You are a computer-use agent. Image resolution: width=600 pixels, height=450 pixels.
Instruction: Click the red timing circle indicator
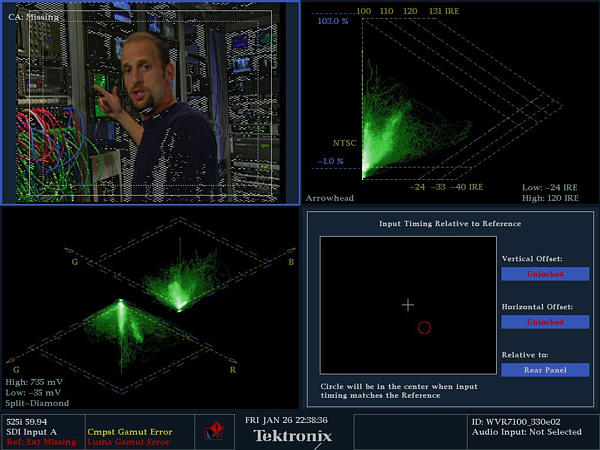pos(424,327)
